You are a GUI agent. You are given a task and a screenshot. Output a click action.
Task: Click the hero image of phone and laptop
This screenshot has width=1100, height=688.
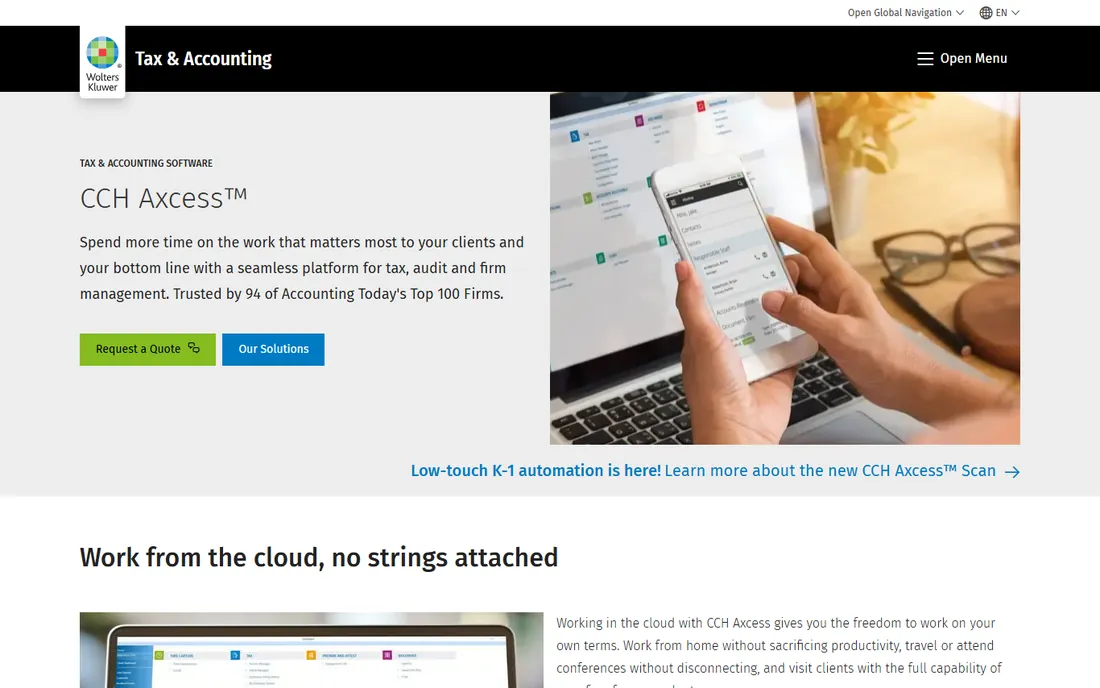click(784, 269)
